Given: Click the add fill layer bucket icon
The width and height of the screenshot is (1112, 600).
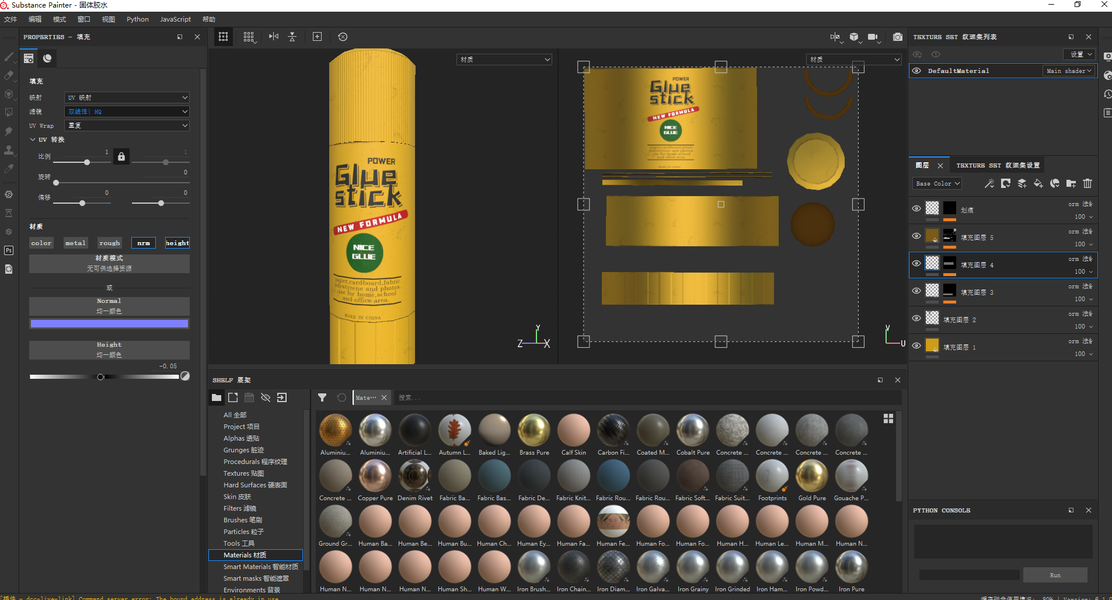Looking at the screenshot, I should (1038, 183).
